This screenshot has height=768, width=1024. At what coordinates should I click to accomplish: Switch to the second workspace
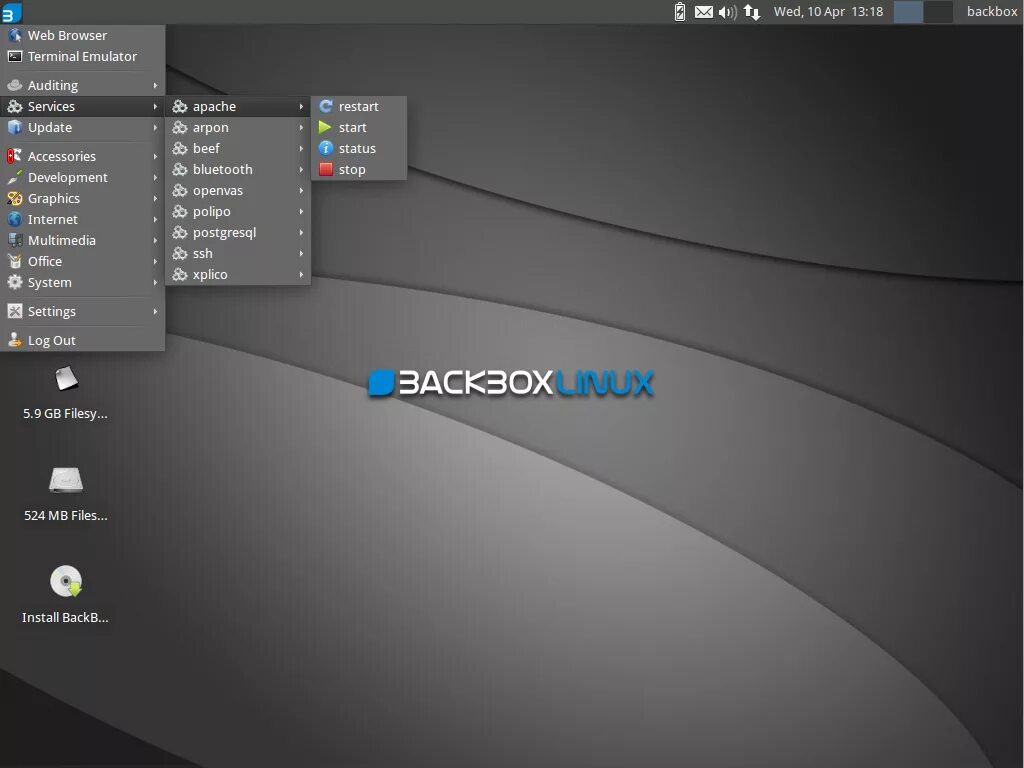(x=938, y=12)
